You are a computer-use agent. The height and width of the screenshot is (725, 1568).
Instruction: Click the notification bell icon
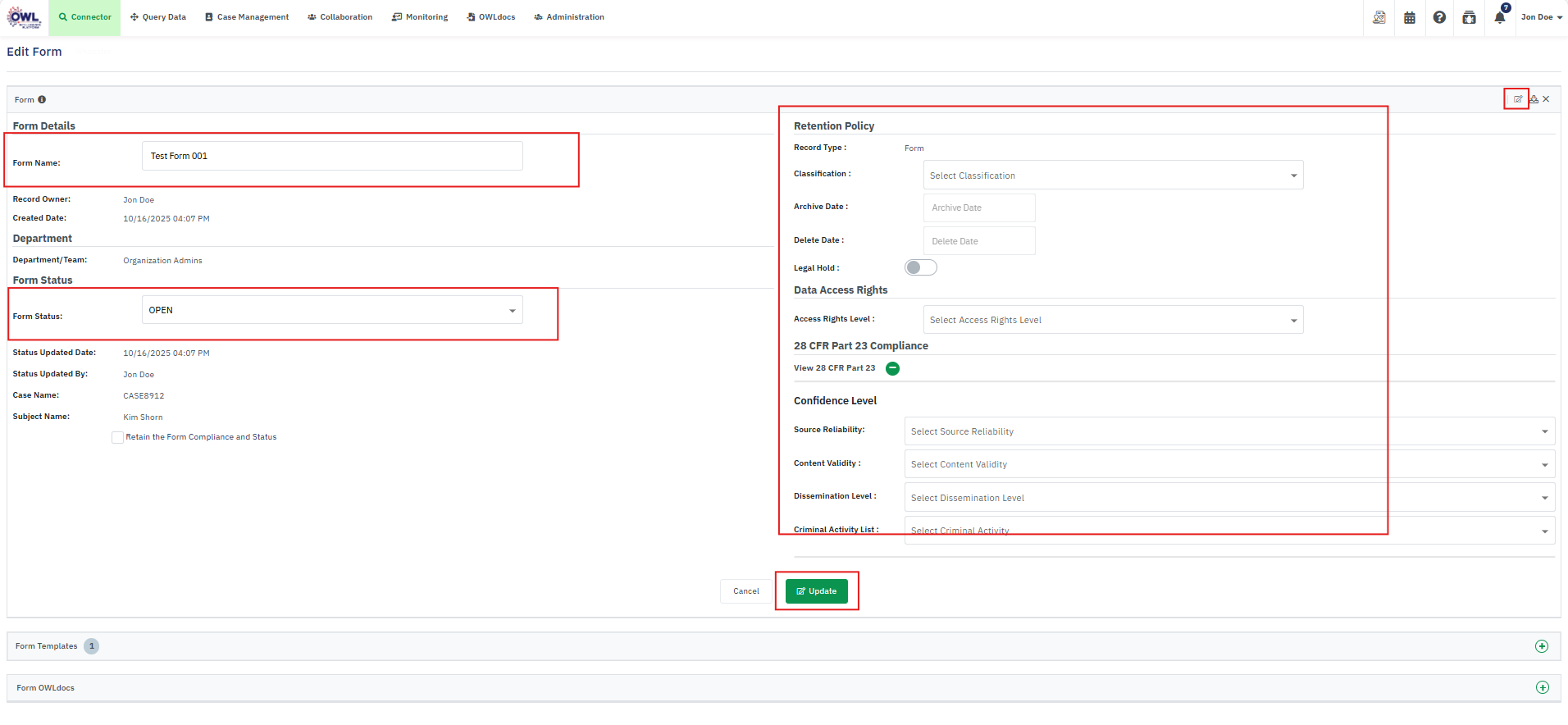1499,17
